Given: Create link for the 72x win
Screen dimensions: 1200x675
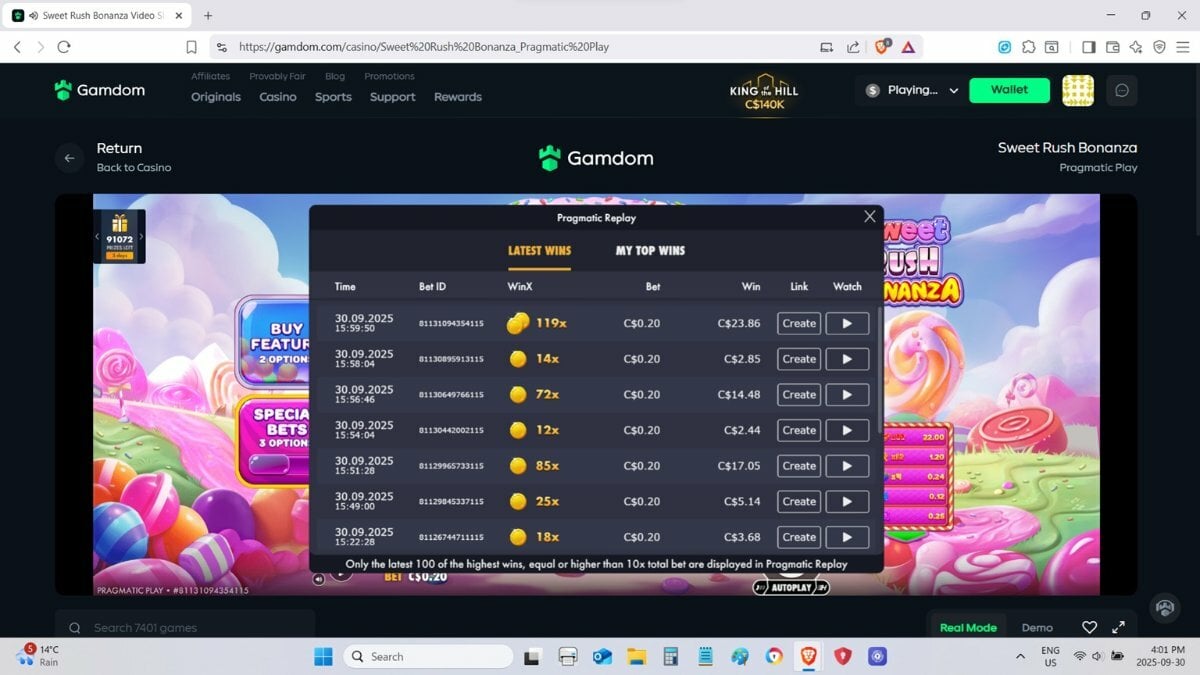Looking at the screenshot, I should [x=798, y=395].
